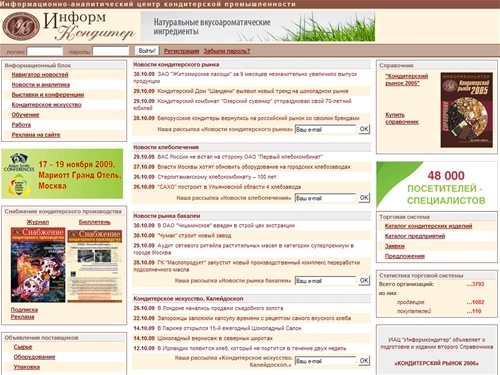Focus e-mail field for Калейдоскоп newsletter

tap(326, 361)
